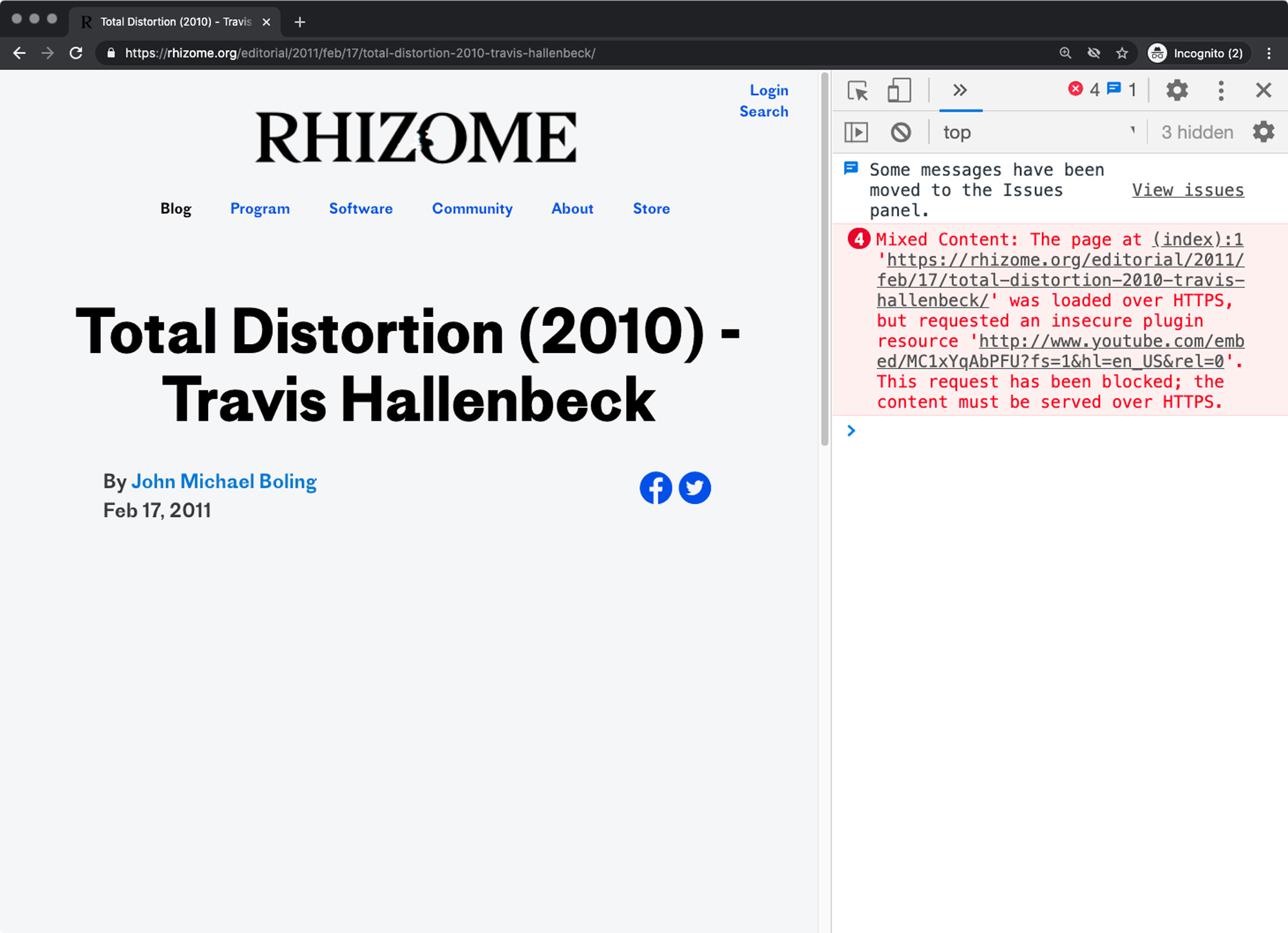
Task: Bookmark the page with the star icon
Action: coord(1122,53)
